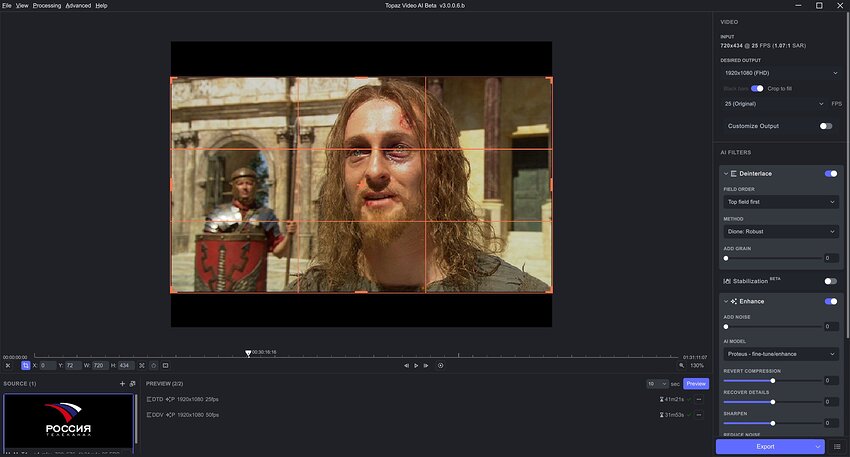Click the Export button

[765, 447]
